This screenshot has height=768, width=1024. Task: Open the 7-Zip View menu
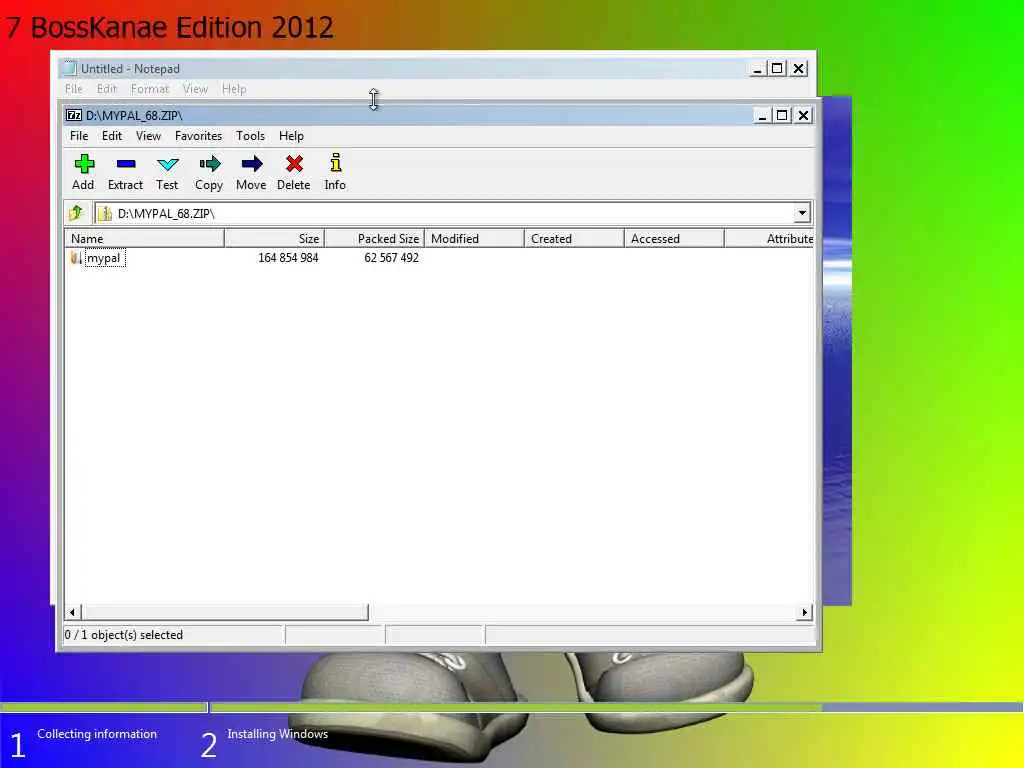point(148,136)
